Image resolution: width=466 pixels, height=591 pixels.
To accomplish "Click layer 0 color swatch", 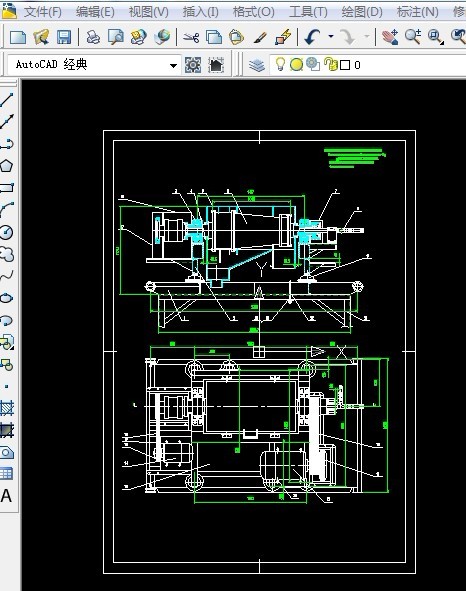I will [345, 65].
